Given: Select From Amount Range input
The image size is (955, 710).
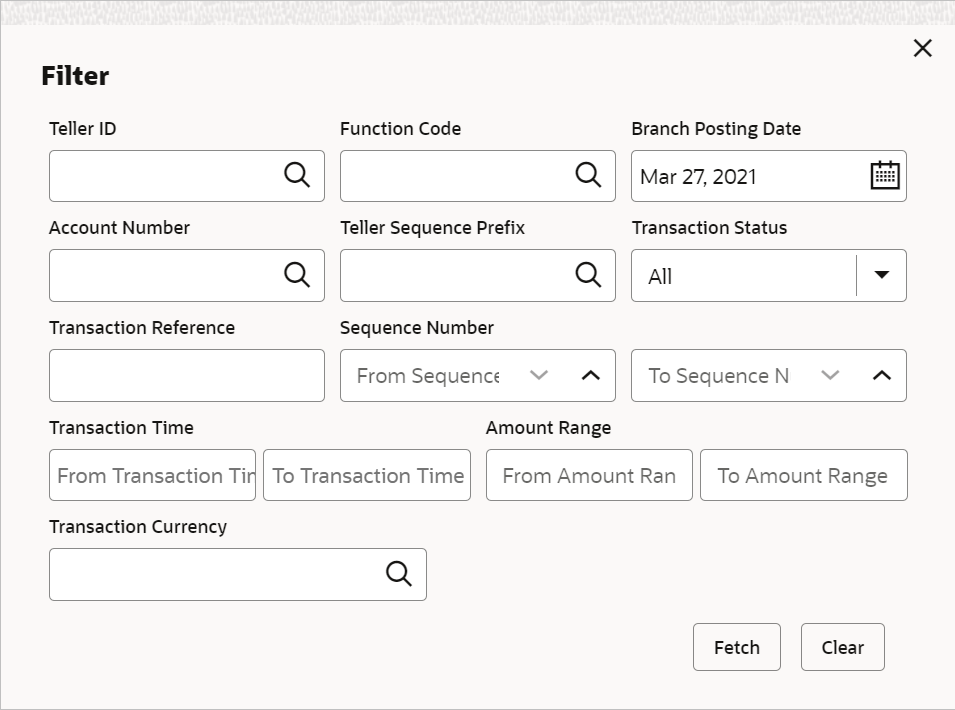Looking at the screenshot, I should pos(589,475).
